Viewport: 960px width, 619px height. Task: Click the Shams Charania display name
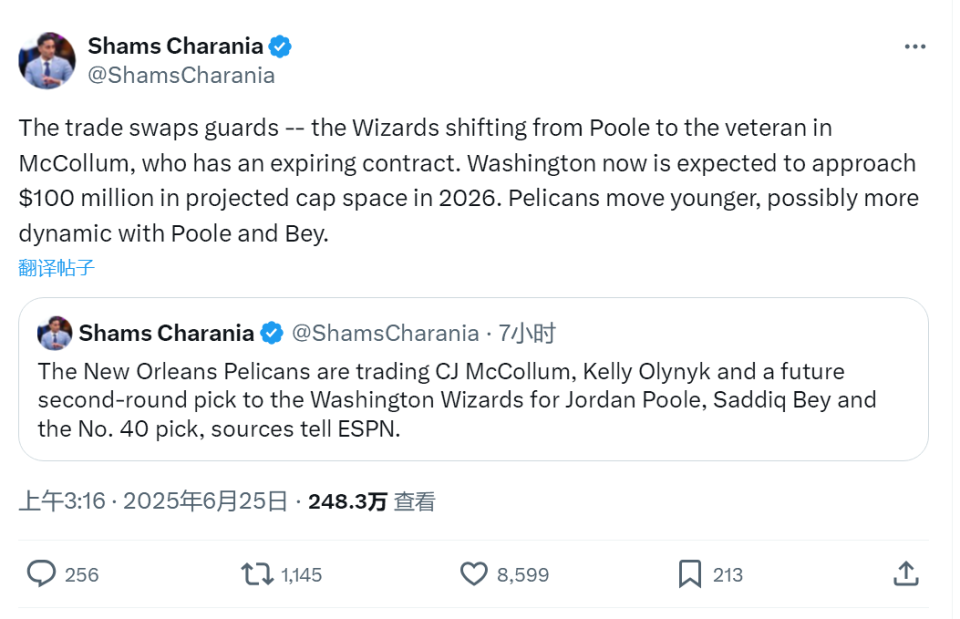click(175, 46)
